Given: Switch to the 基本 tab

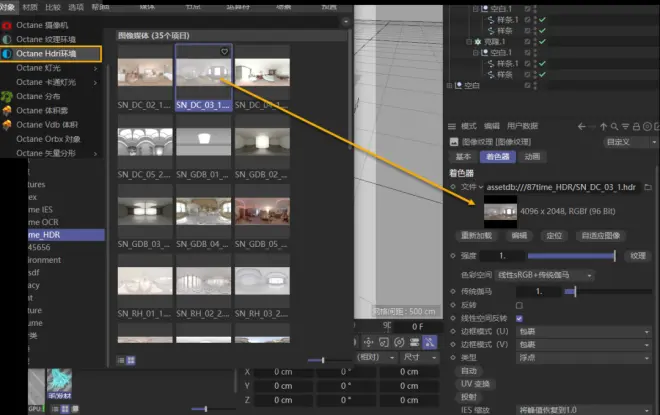Looking at the screenshot, I should pyautogui.click(x=463, y=157).
